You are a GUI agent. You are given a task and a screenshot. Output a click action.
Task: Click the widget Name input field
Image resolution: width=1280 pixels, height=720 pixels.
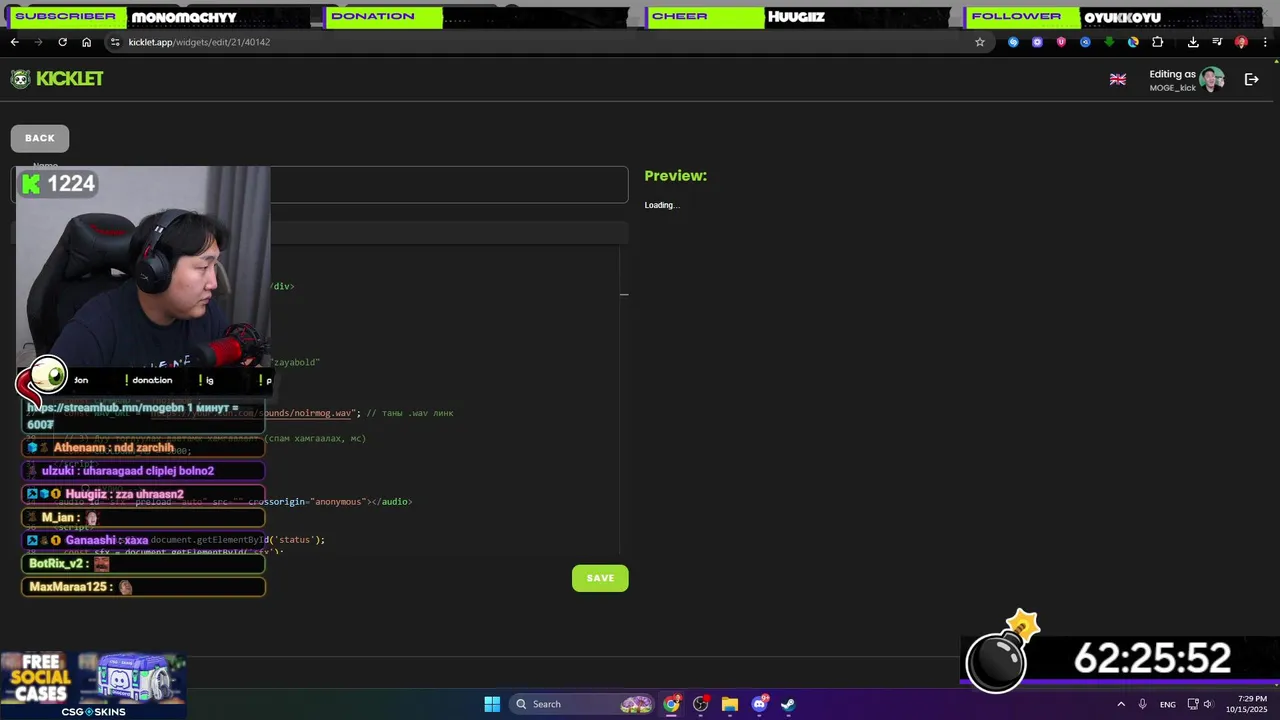point(320,185)
